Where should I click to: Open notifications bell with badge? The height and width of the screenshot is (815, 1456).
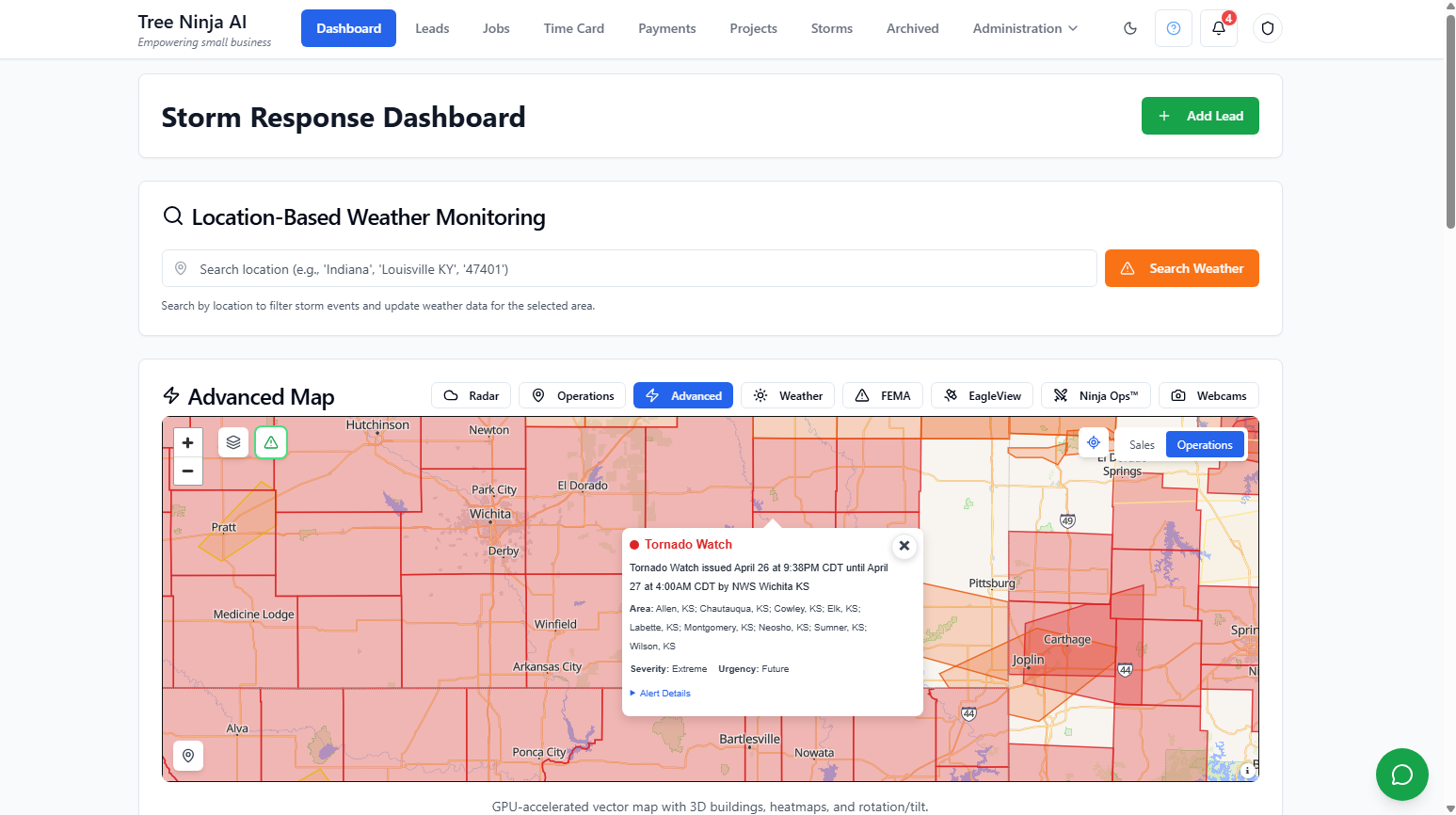pos(1219,28)
